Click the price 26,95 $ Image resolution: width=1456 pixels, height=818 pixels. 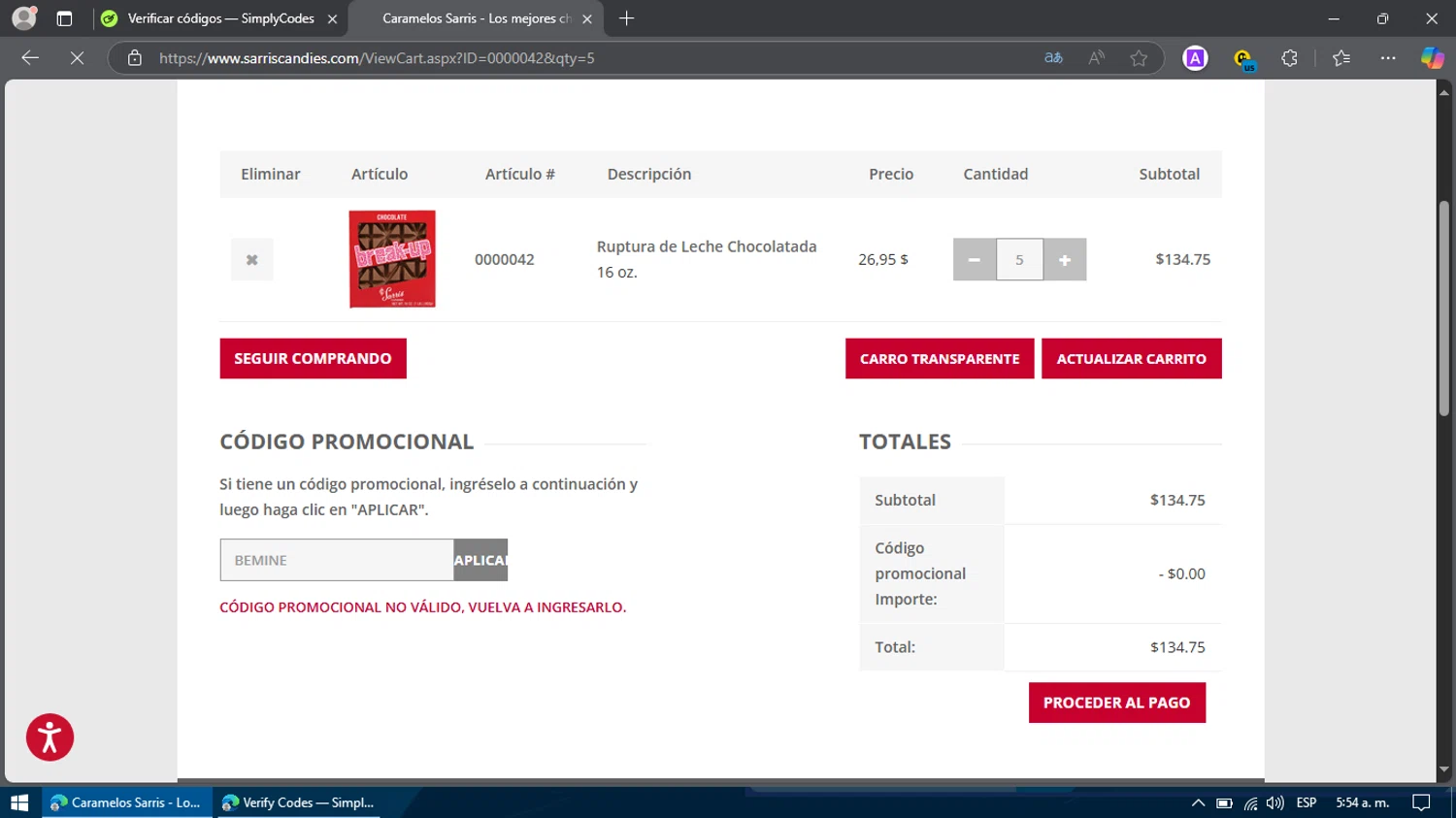click(x=883, y=259)
